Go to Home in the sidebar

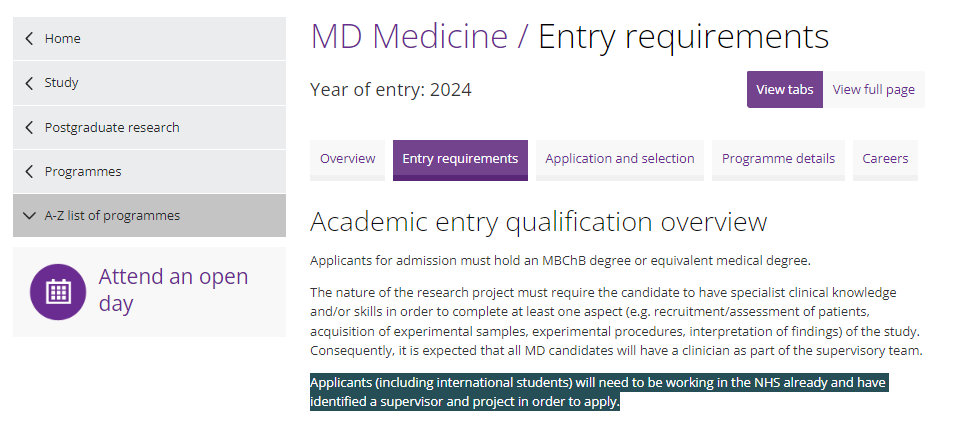click(x=62, y=38)
